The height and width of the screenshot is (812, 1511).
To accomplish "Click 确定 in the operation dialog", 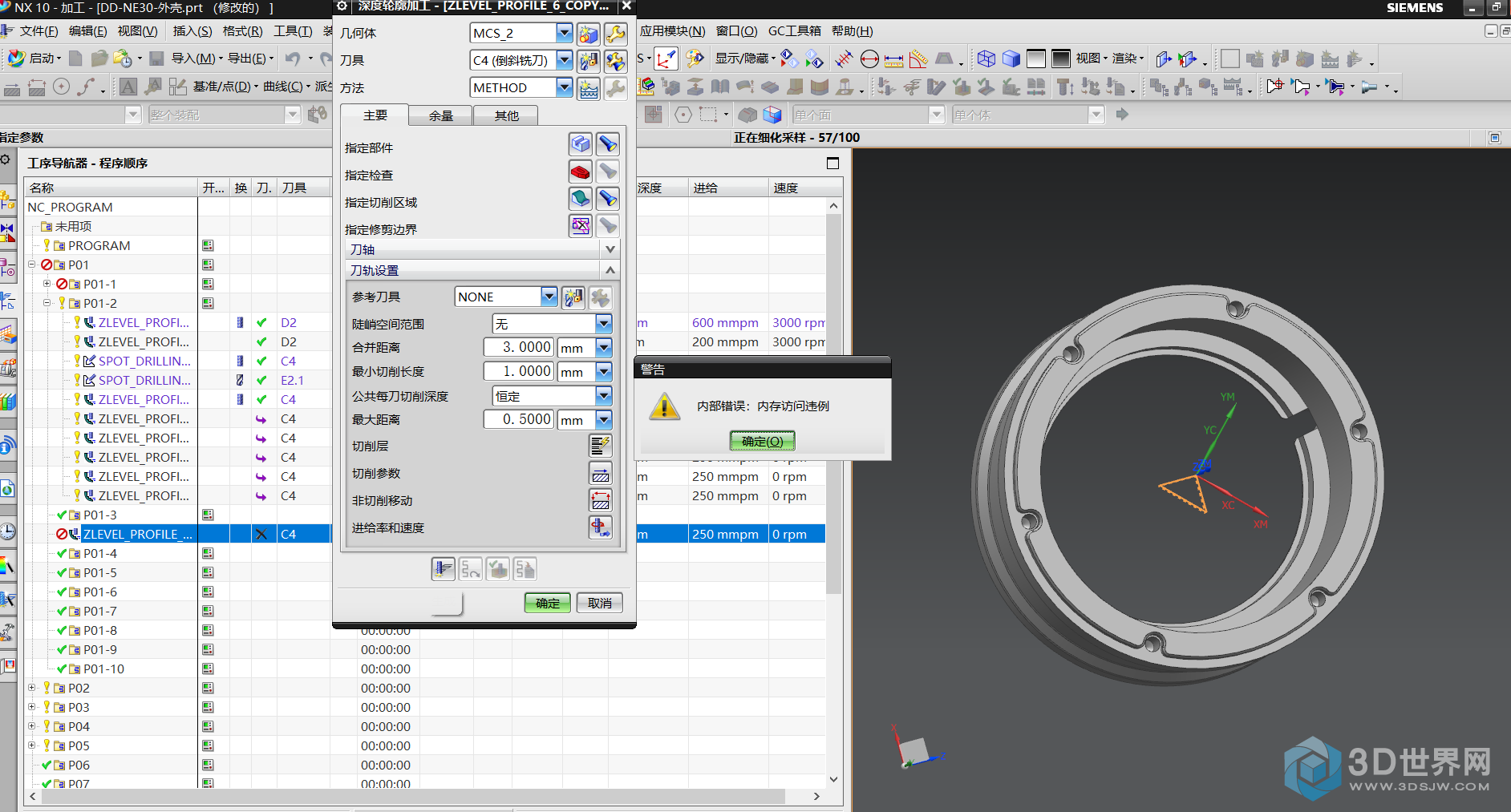I will tap(548, 603).
